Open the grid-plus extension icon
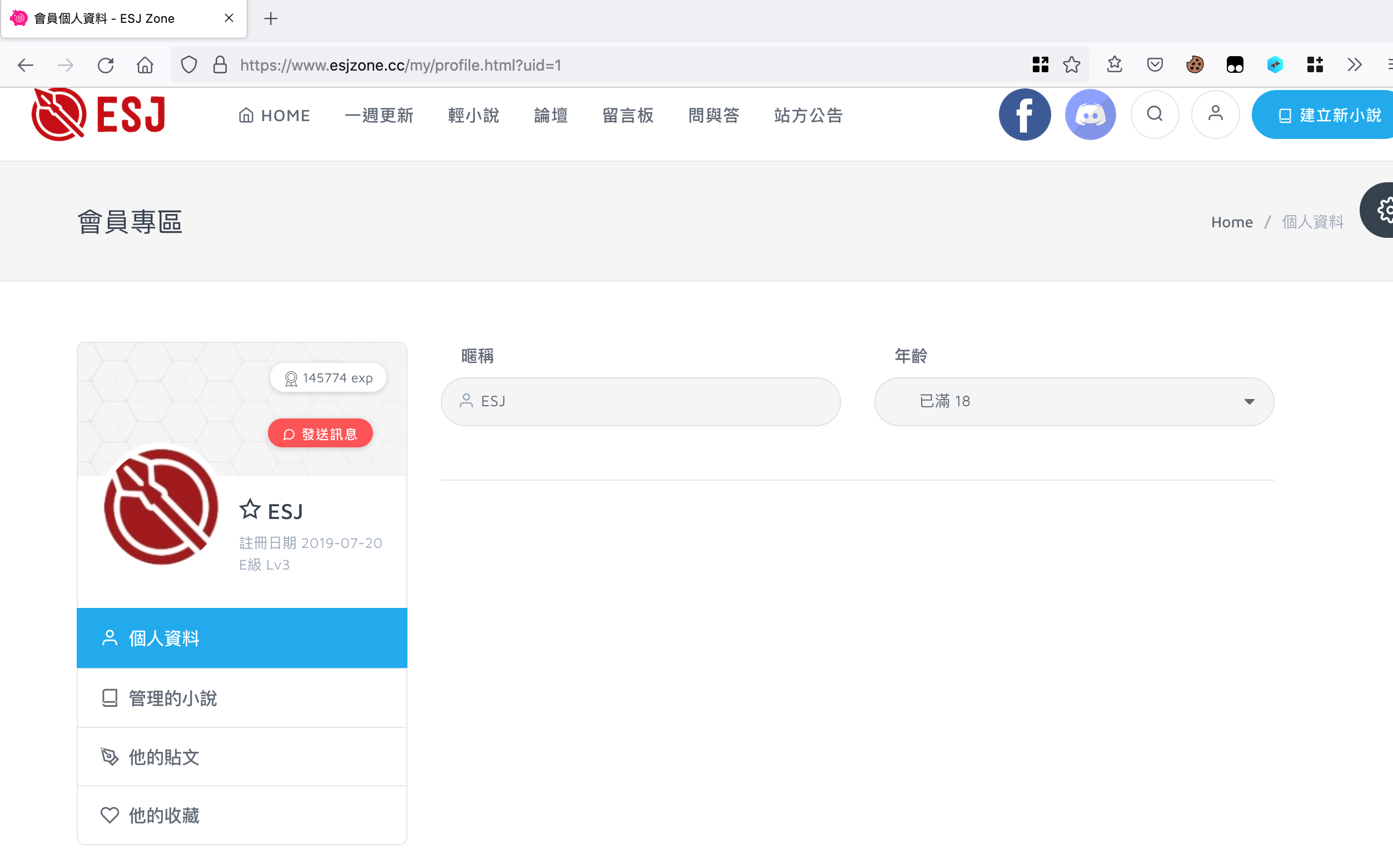1393x868 pixels. pyautogui.click(x=1315, y=64)
